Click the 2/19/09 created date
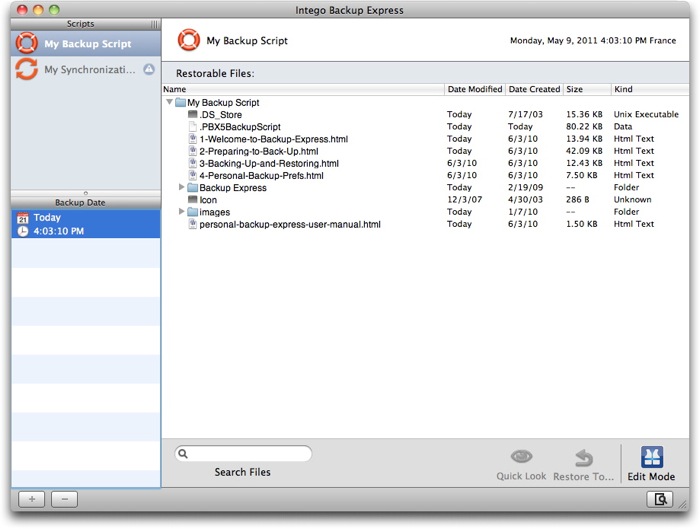700x529 pixels. (525, 187)
